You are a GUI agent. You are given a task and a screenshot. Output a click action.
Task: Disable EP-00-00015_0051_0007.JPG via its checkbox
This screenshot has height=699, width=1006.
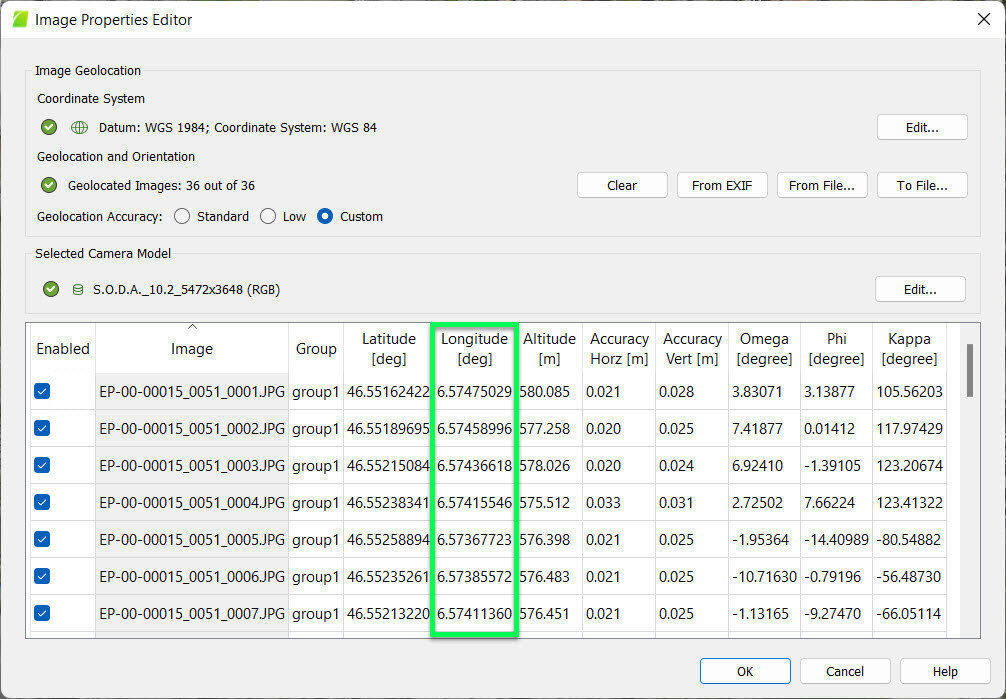point(42,613)
